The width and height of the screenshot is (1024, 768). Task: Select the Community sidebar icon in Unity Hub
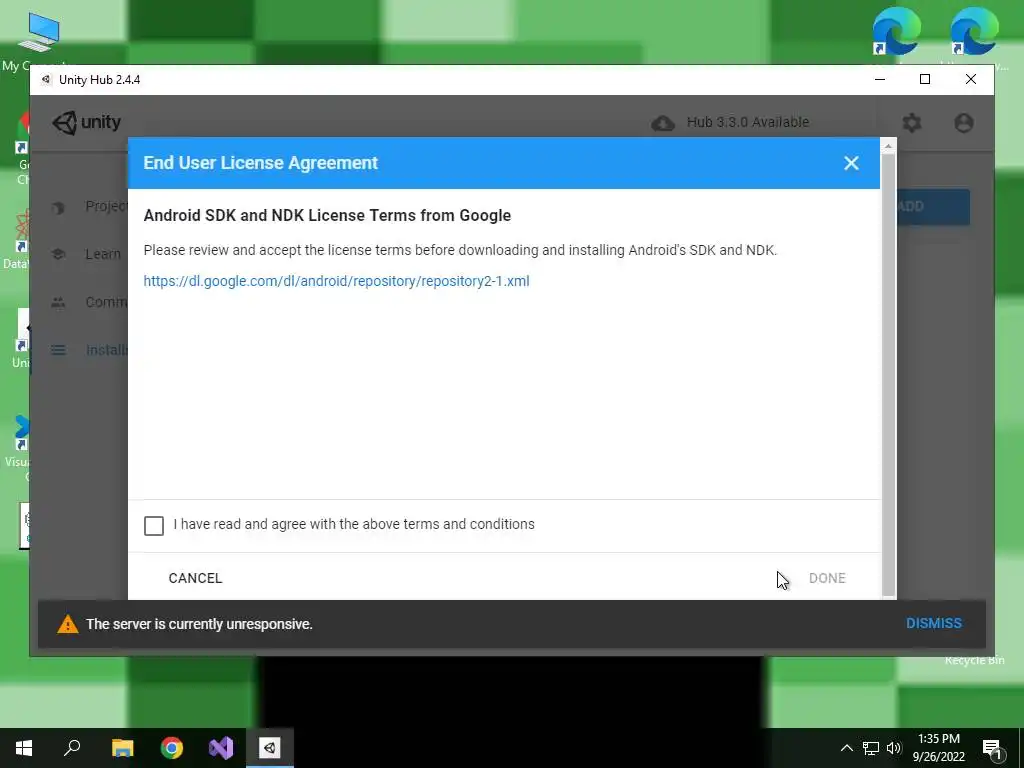click(x=58, y=302)
